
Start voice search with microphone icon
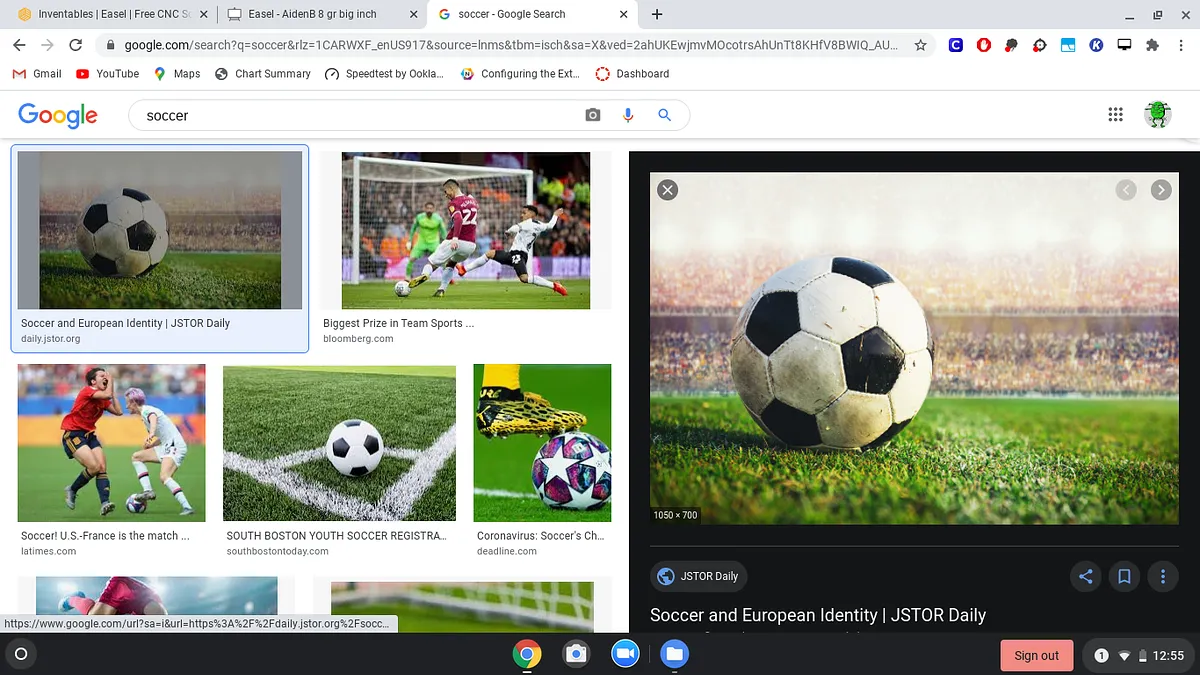click(628, 115)
